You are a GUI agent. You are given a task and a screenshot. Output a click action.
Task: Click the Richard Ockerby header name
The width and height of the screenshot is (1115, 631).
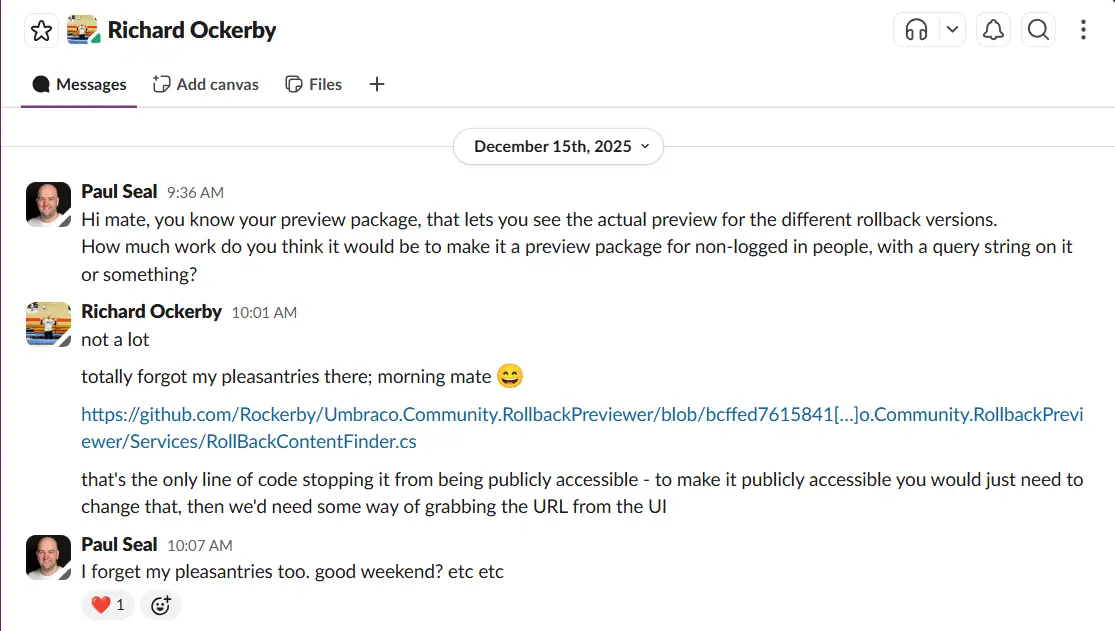[x=192, y=31]
